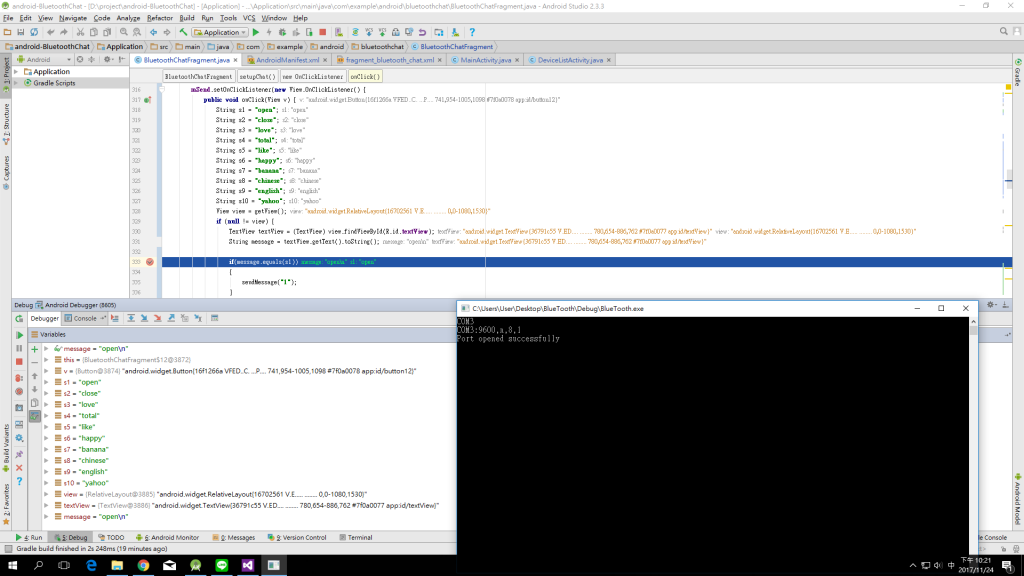Expand the s1 = "open" variable
The image size is (1024, 576).
pos(46,382)
